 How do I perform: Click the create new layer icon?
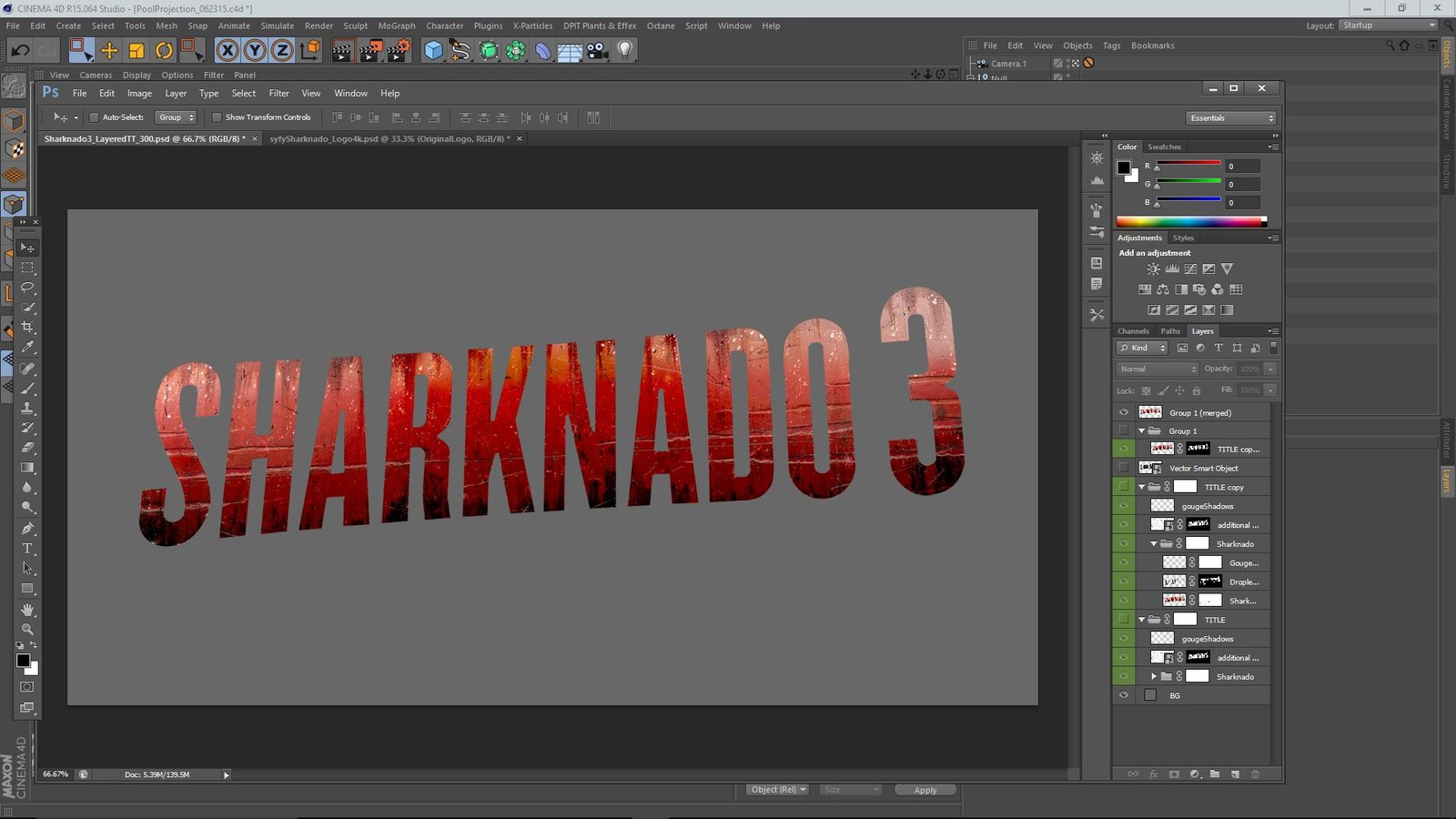pos(1235,774)
